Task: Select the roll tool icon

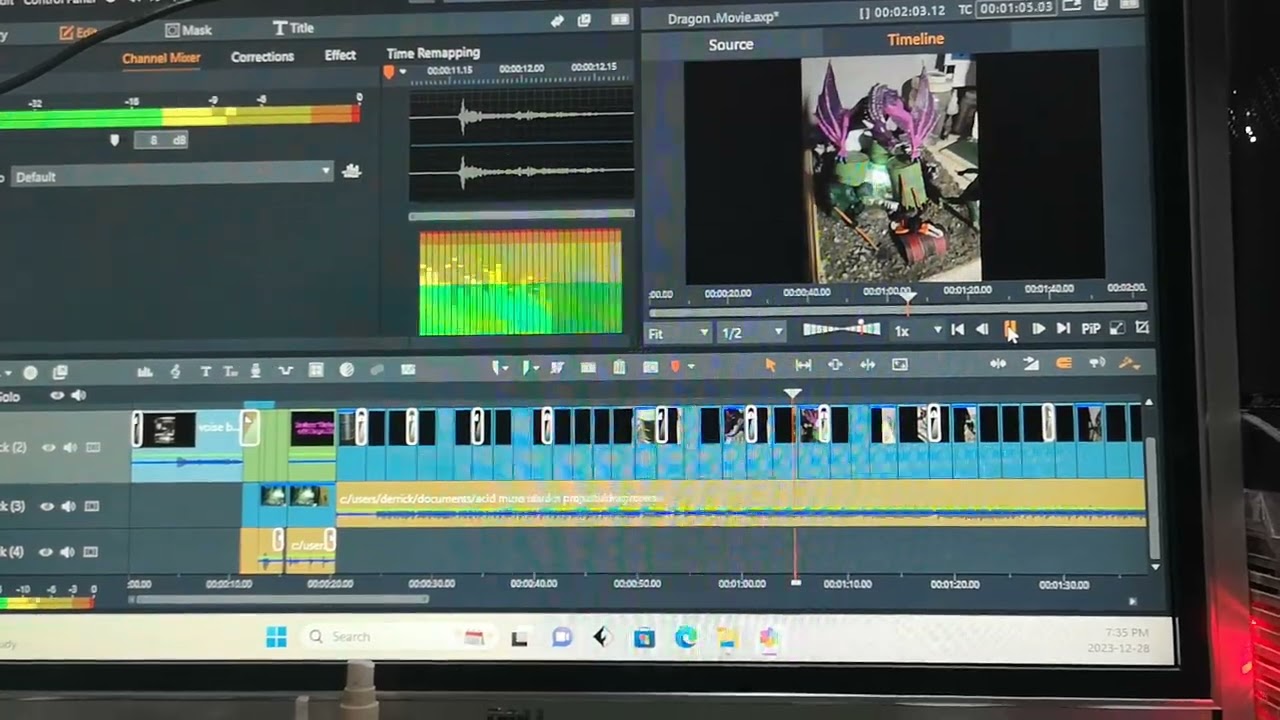Action: click(x=867, y=365)
